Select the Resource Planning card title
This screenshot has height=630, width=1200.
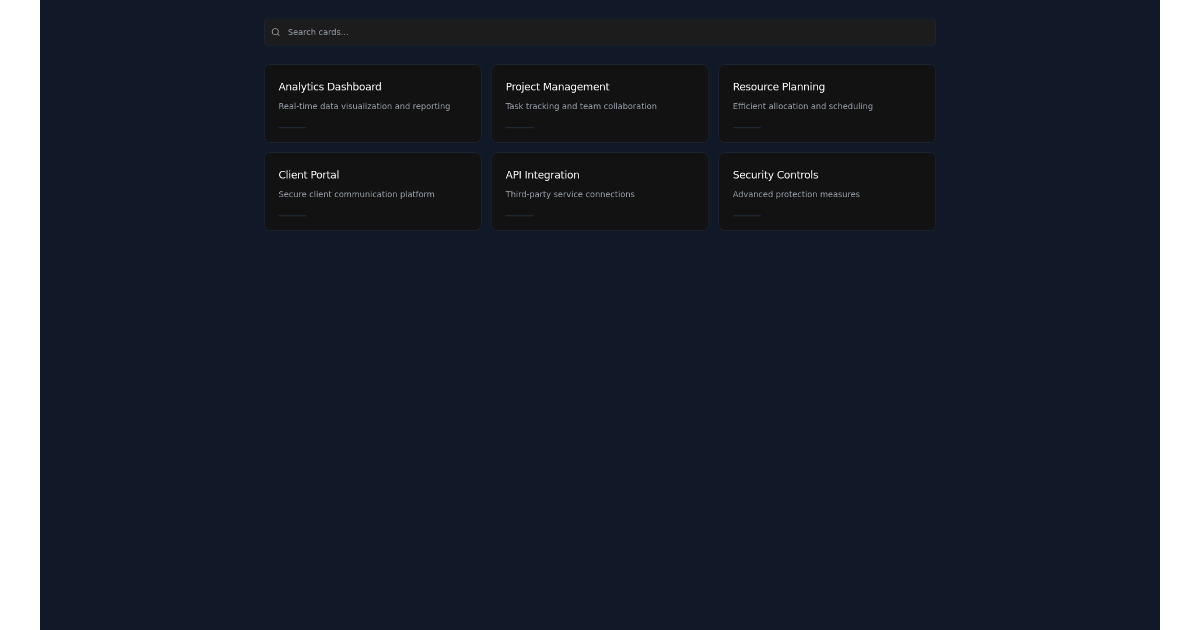[778, 87]
